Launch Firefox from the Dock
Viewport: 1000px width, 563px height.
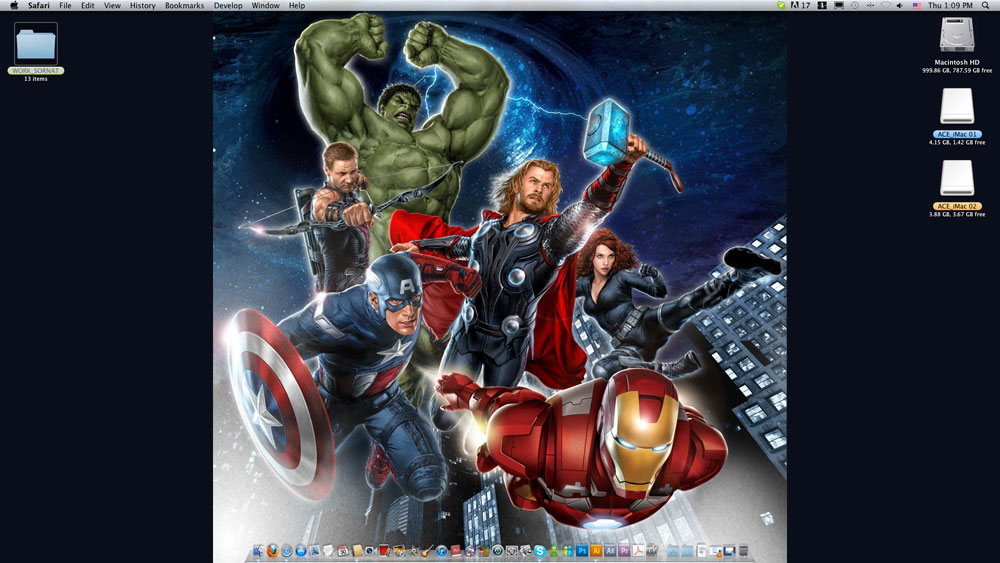(273, 550)
